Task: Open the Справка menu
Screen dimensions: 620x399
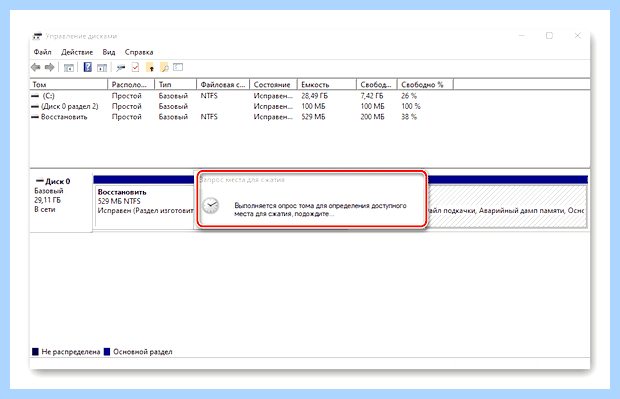Action: [139, 52]
